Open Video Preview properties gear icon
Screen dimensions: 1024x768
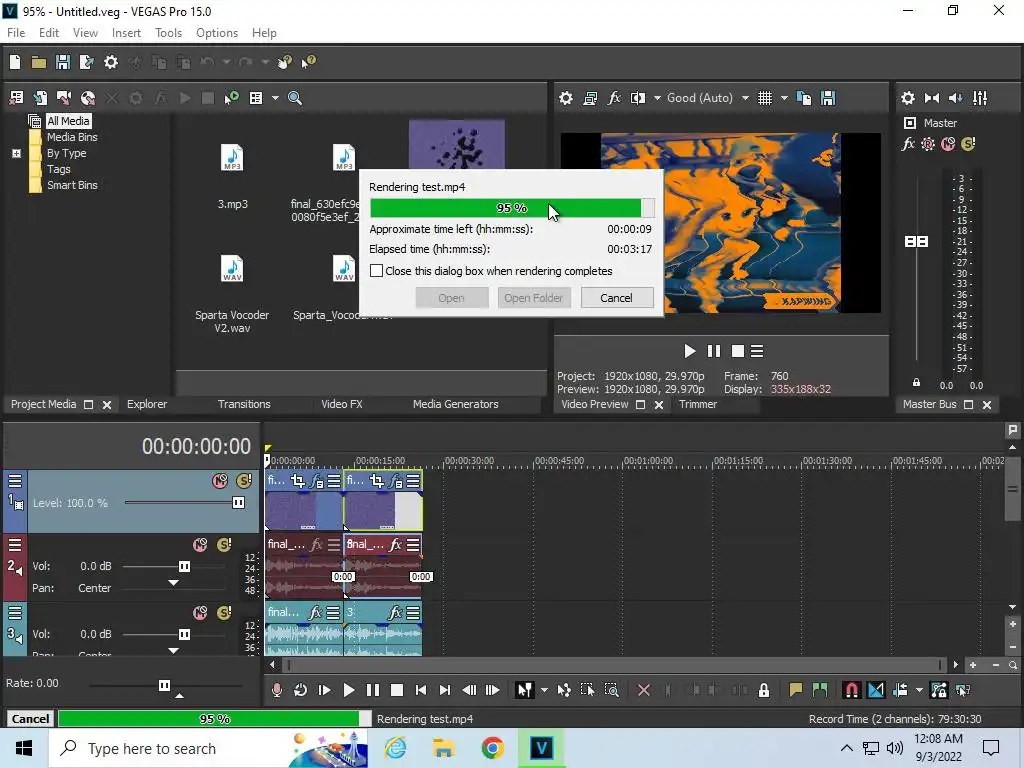click(x=566, y=98)
